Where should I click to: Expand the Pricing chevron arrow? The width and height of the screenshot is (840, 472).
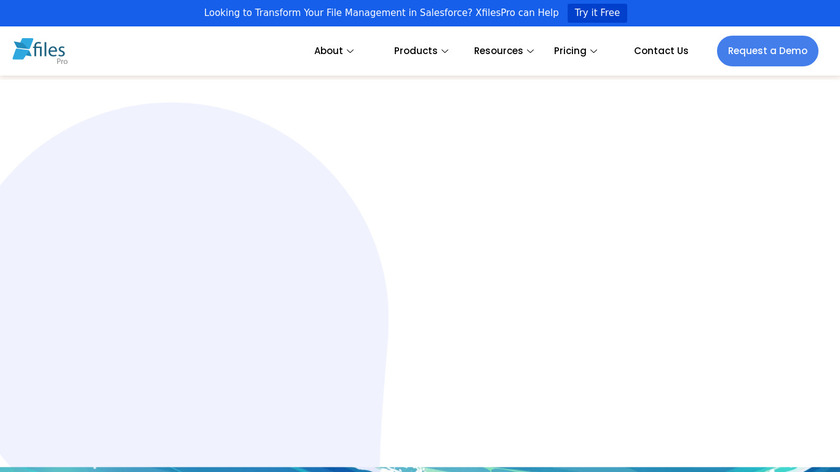[x=594, y=52]
